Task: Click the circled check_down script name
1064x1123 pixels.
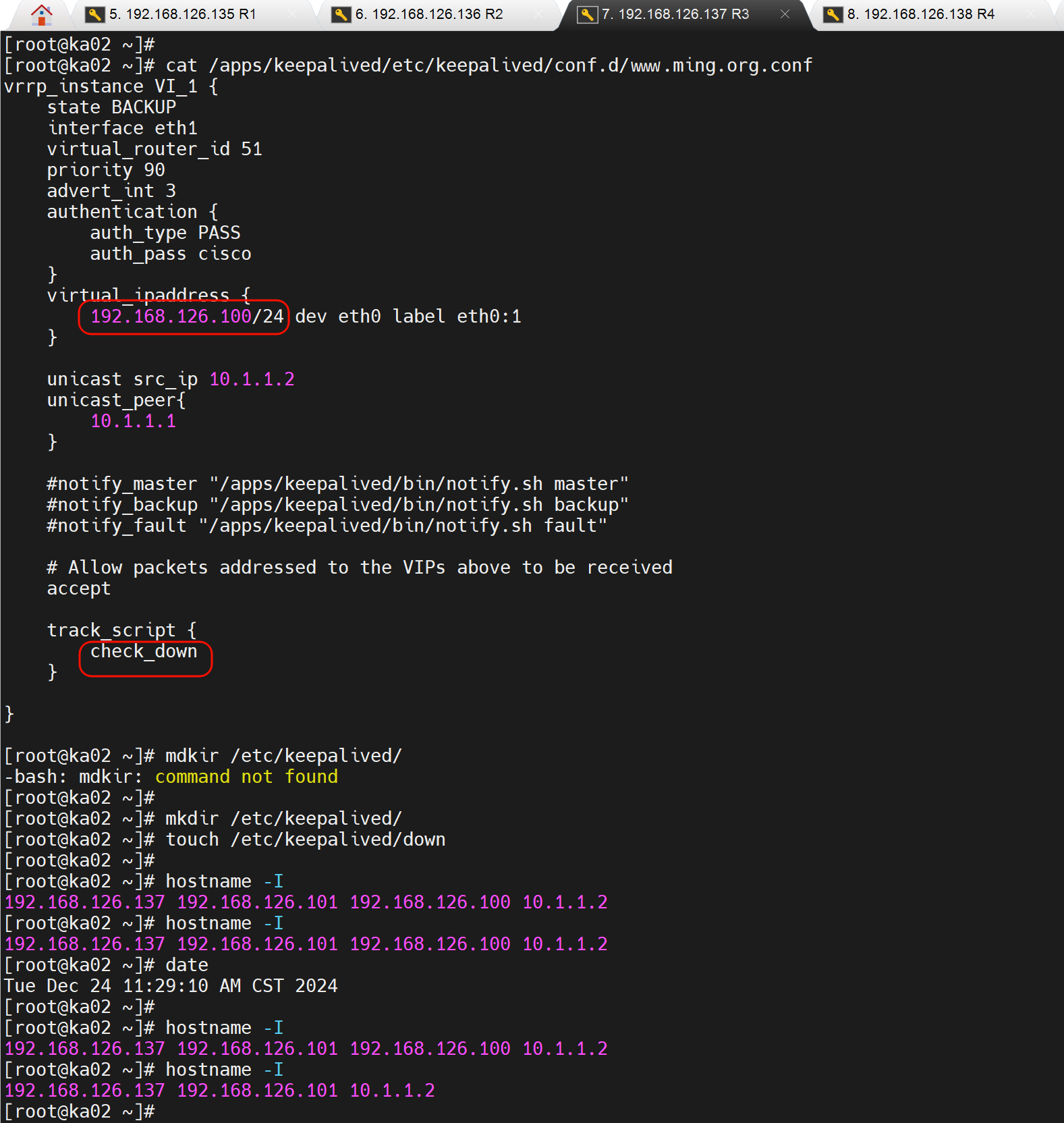Action: pyautogui.click(x=144, y=651)
